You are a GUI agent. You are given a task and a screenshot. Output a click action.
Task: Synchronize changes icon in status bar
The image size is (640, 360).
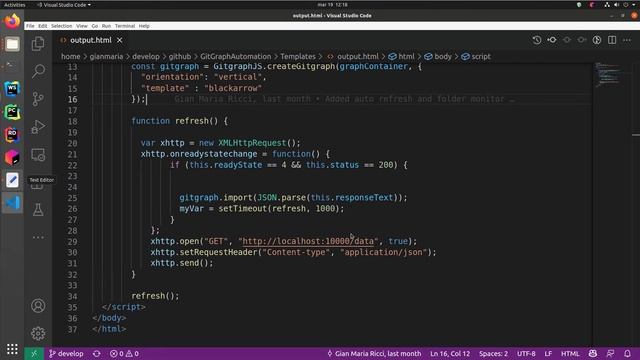click(97, 353)
